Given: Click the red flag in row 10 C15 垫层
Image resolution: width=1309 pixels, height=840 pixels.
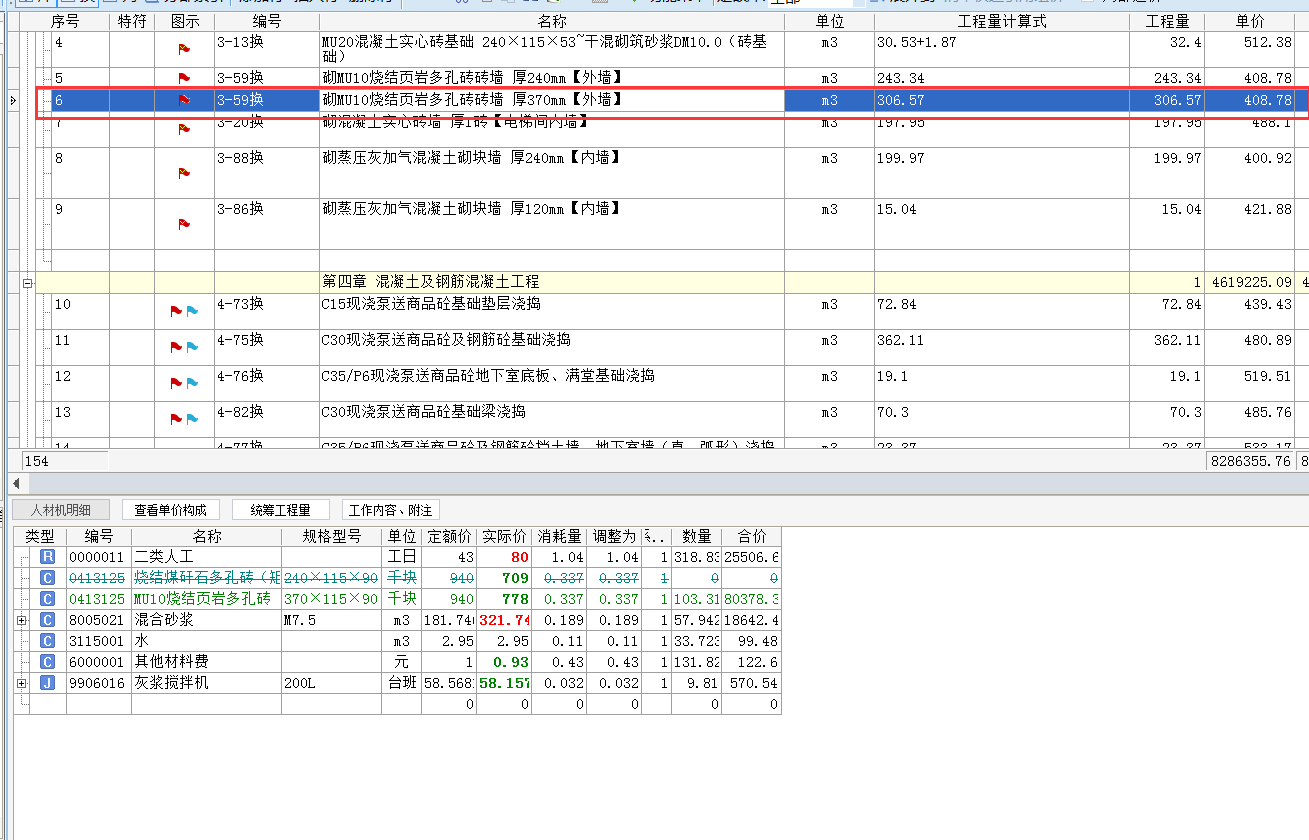Looking at the screenshot, I should [176, 311].
